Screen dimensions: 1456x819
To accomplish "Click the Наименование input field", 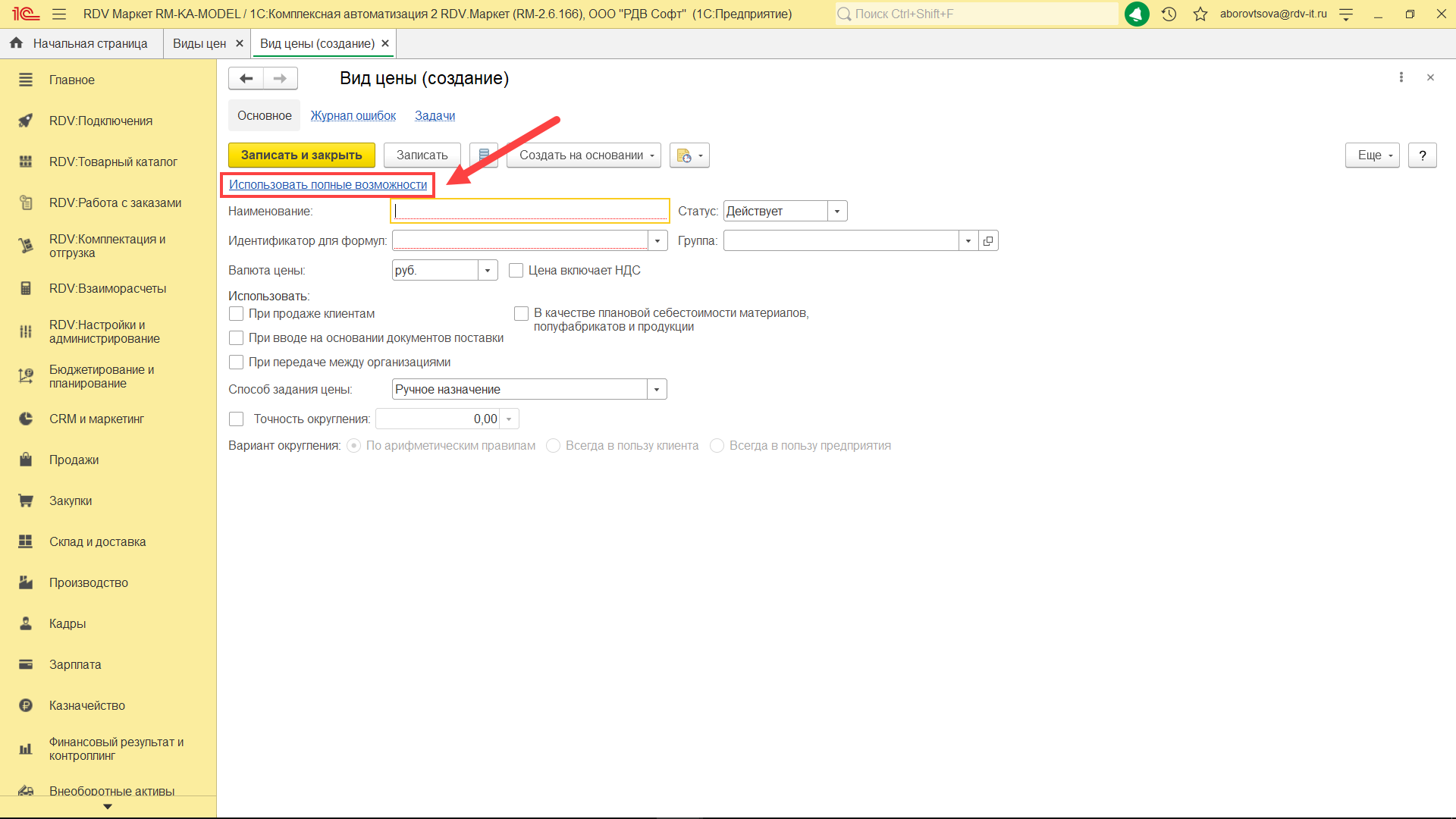I will tap(529, 211).
